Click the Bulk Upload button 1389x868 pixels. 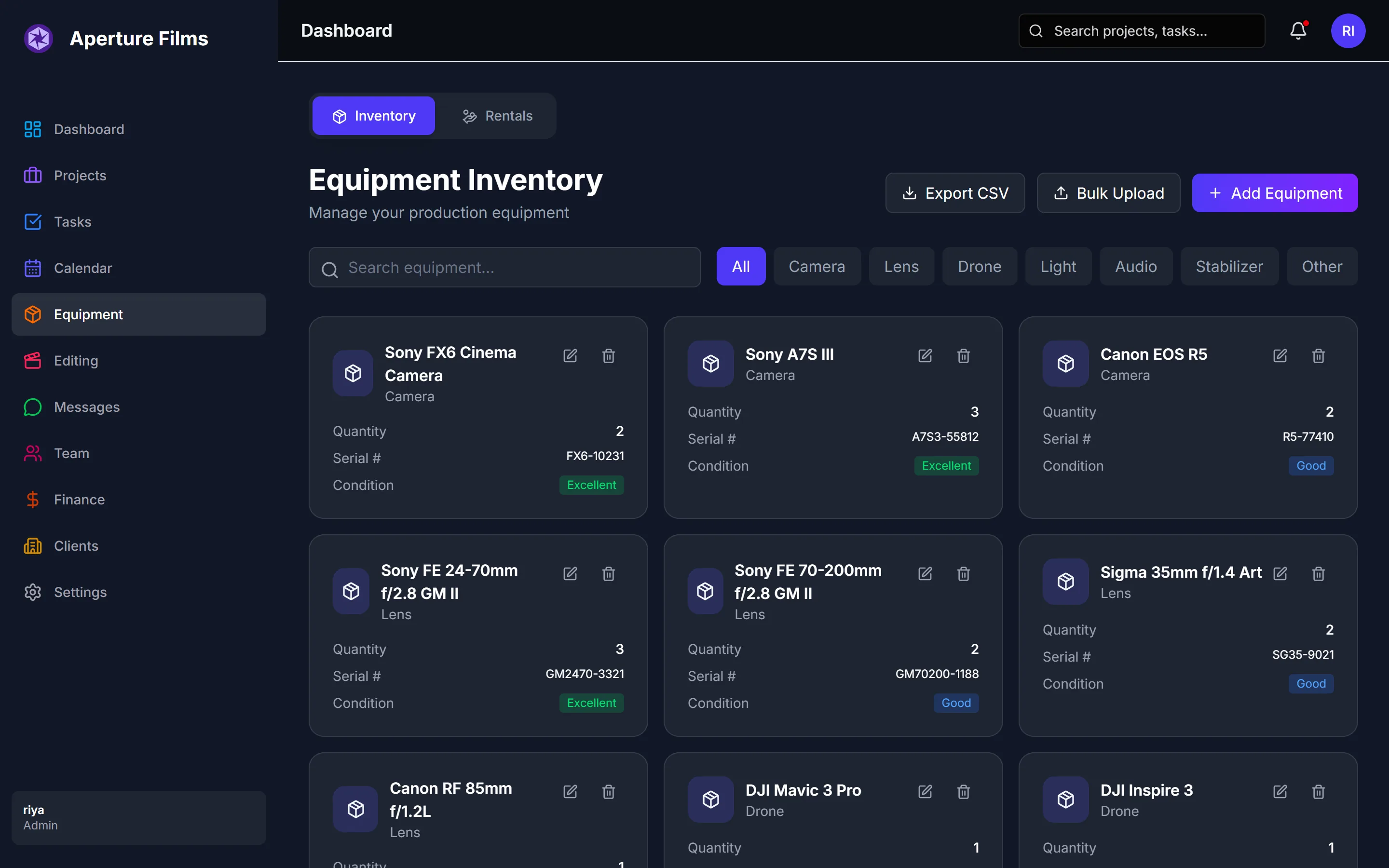click(x=1108, y=193)
